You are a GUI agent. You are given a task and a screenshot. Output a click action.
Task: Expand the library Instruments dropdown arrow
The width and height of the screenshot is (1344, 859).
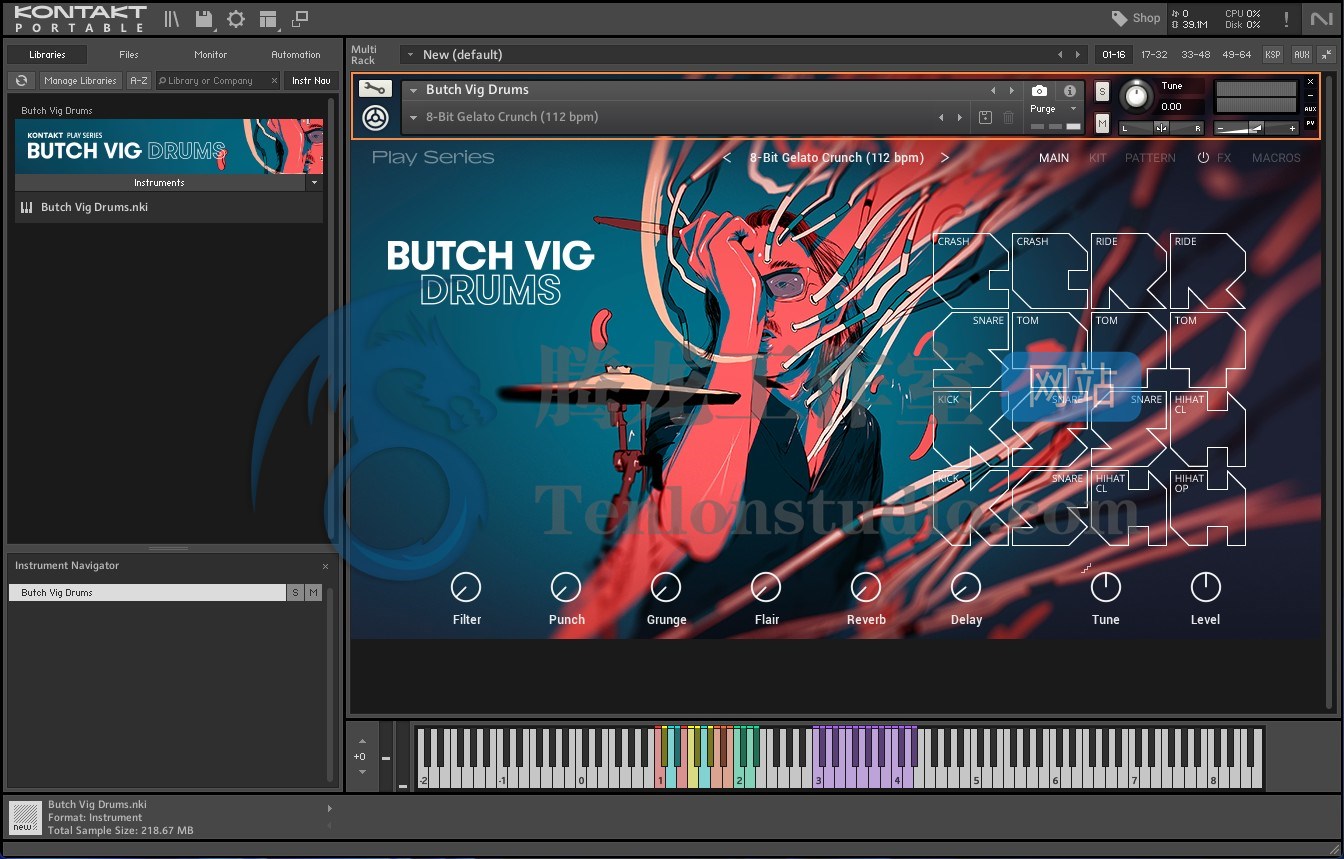314,183
